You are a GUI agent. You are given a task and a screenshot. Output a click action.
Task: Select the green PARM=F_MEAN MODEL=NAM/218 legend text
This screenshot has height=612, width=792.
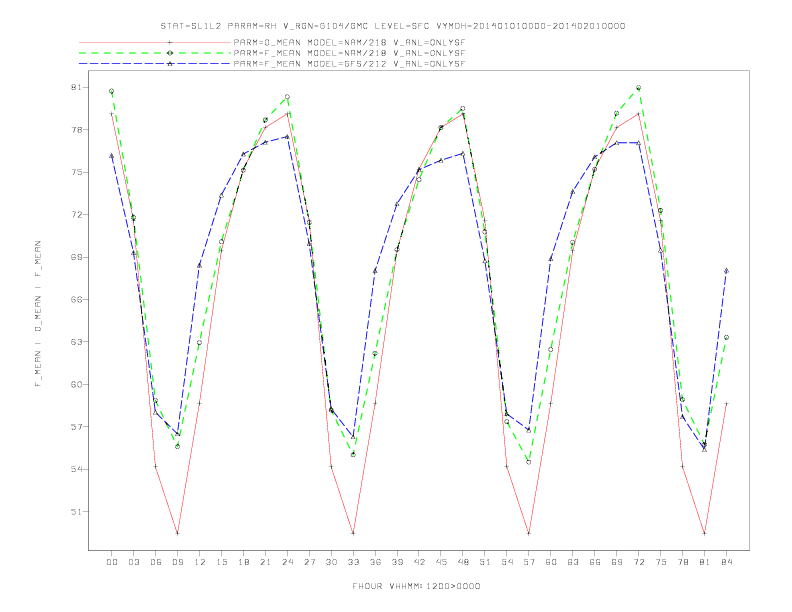349,53
